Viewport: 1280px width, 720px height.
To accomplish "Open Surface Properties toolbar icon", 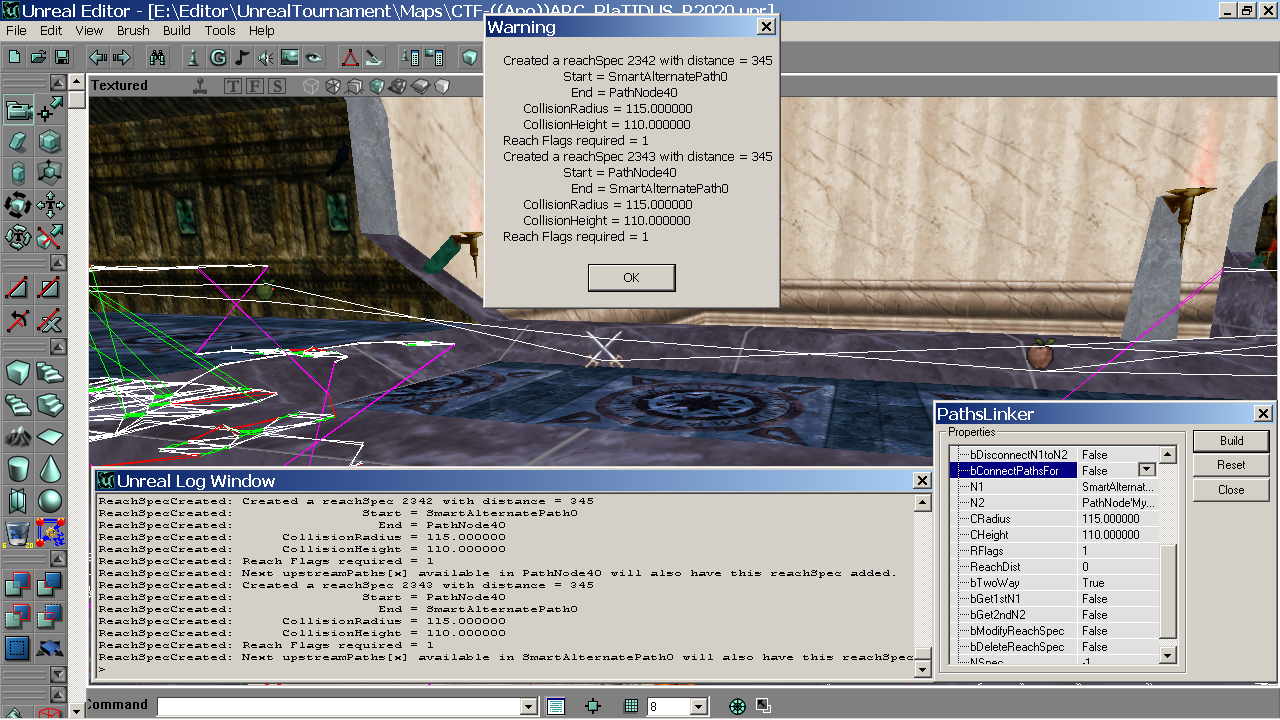I will pos(434,57).
